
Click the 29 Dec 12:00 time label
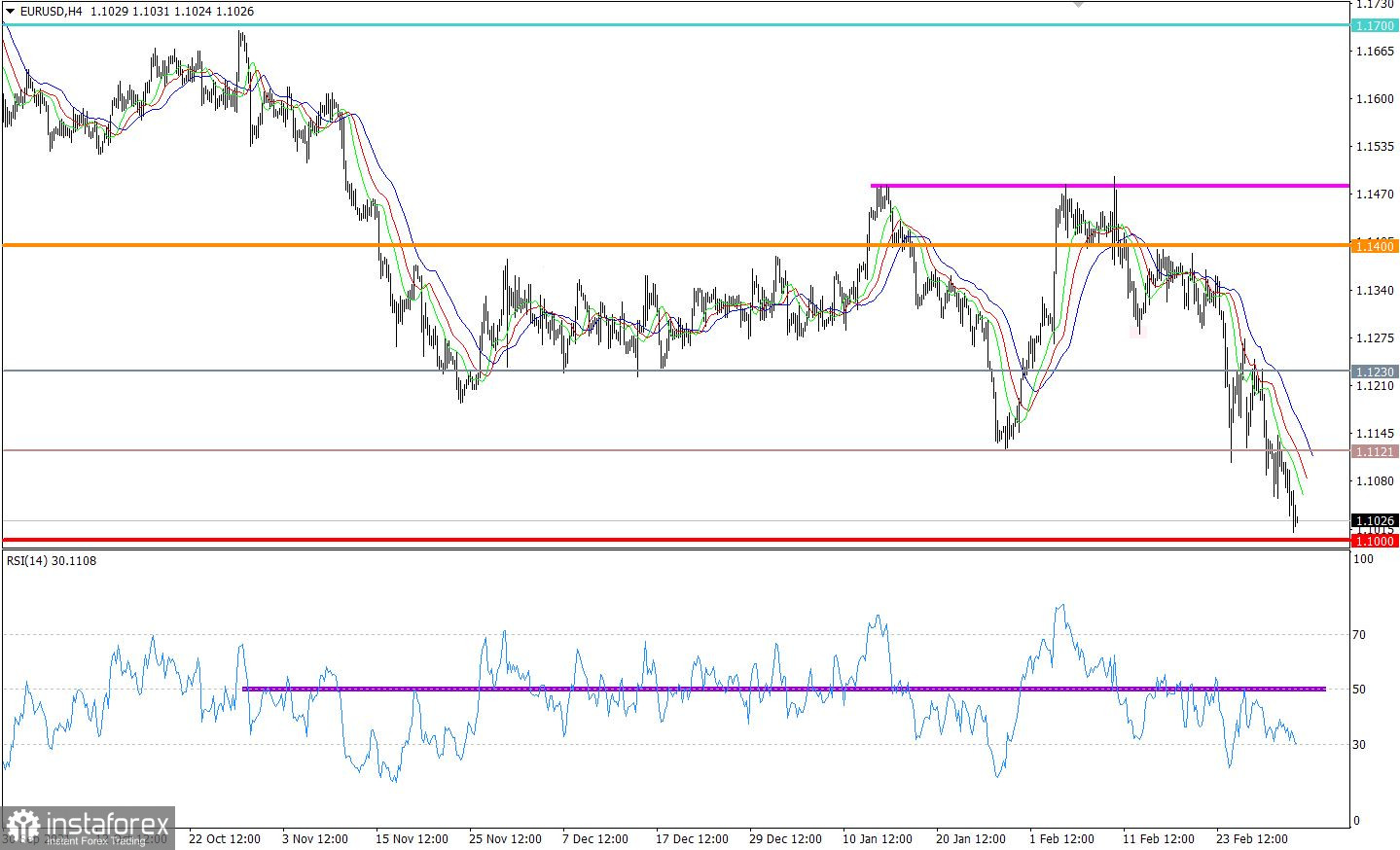(785, 838)
